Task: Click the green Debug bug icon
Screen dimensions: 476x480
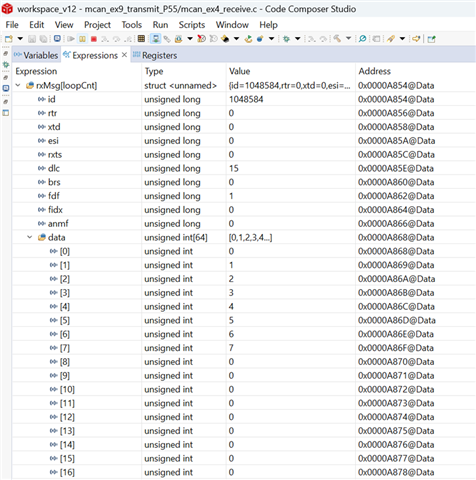Action: pyautogui.click(x=286, y=39)
